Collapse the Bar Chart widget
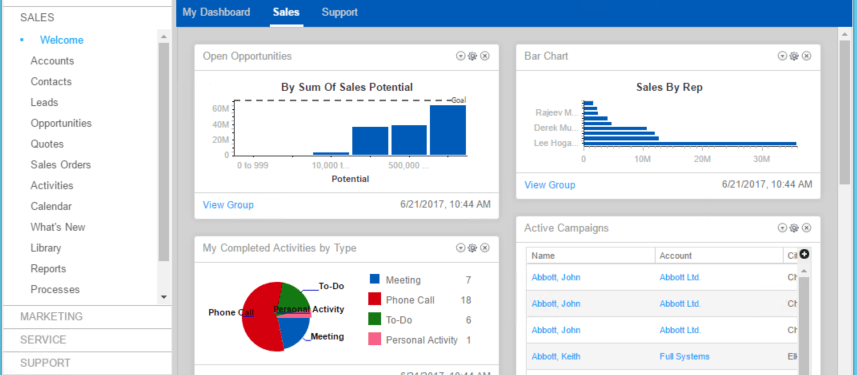Screen dimensions: 857x375 point(782,56)
